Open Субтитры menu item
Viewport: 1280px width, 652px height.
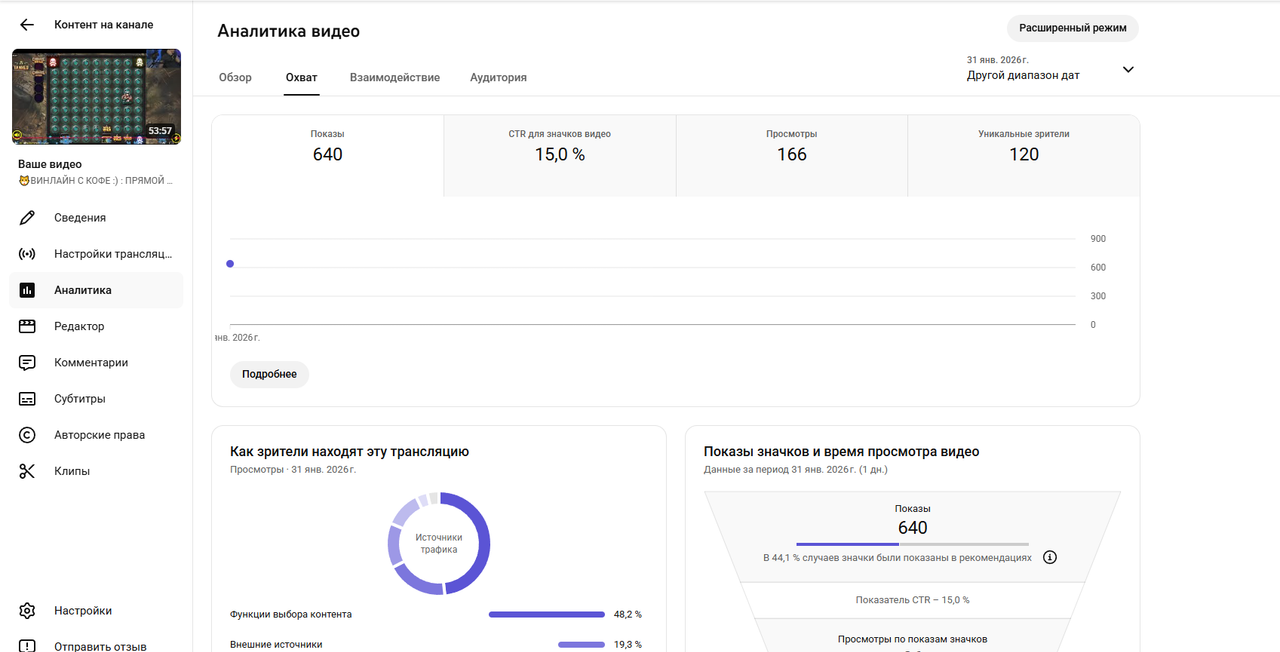96,399
